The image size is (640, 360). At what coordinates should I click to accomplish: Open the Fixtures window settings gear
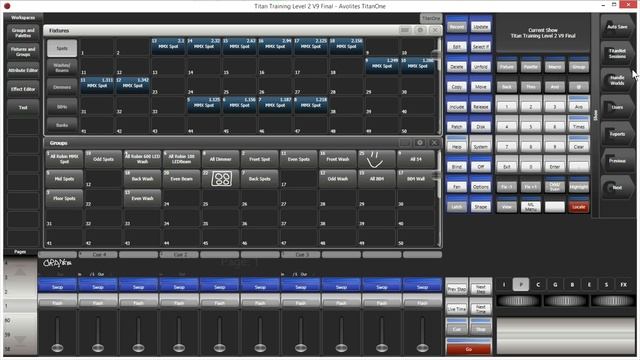[420, 30]
